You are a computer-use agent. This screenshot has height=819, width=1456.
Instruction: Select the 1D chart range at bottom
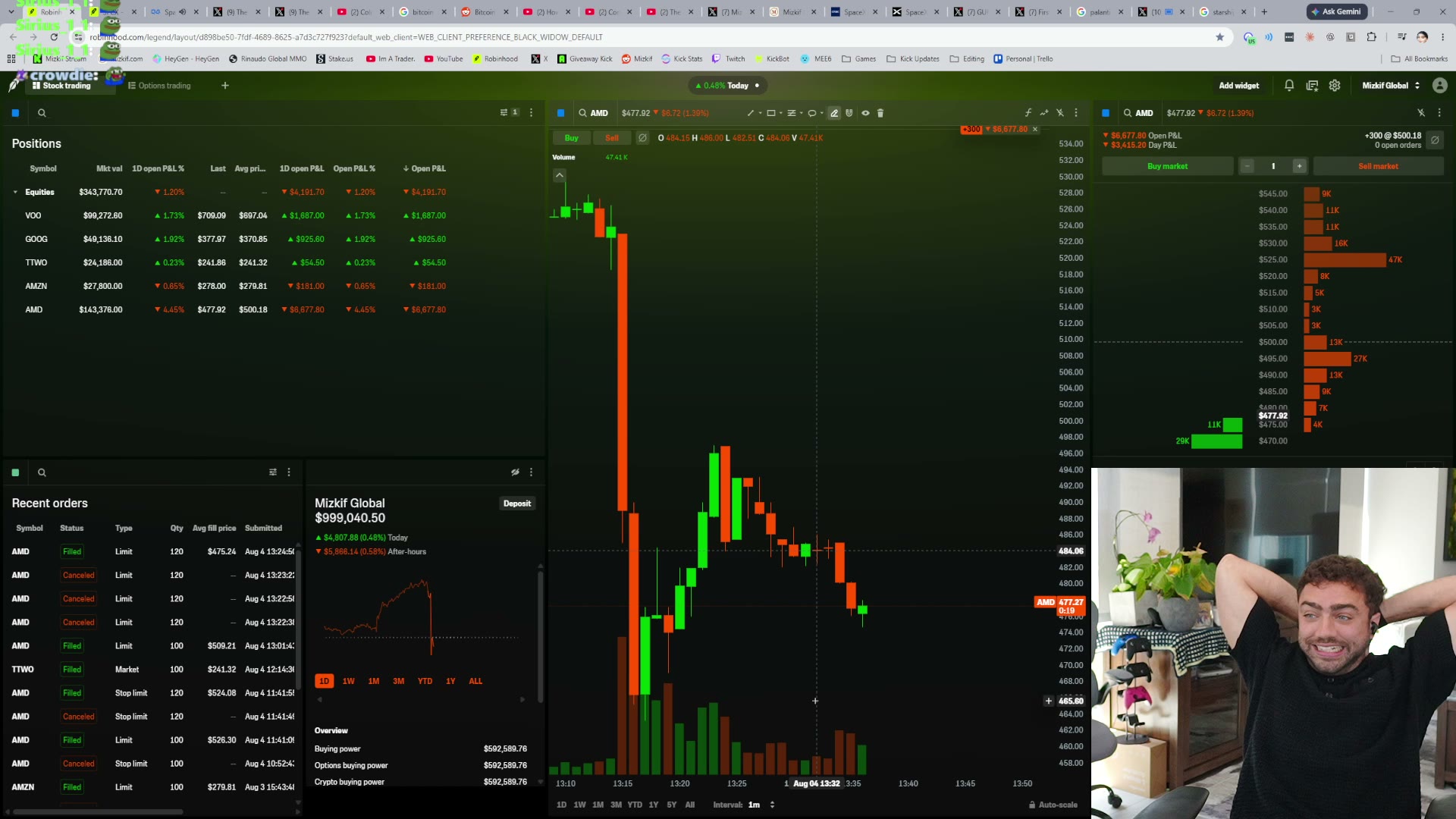click(561, 805)
